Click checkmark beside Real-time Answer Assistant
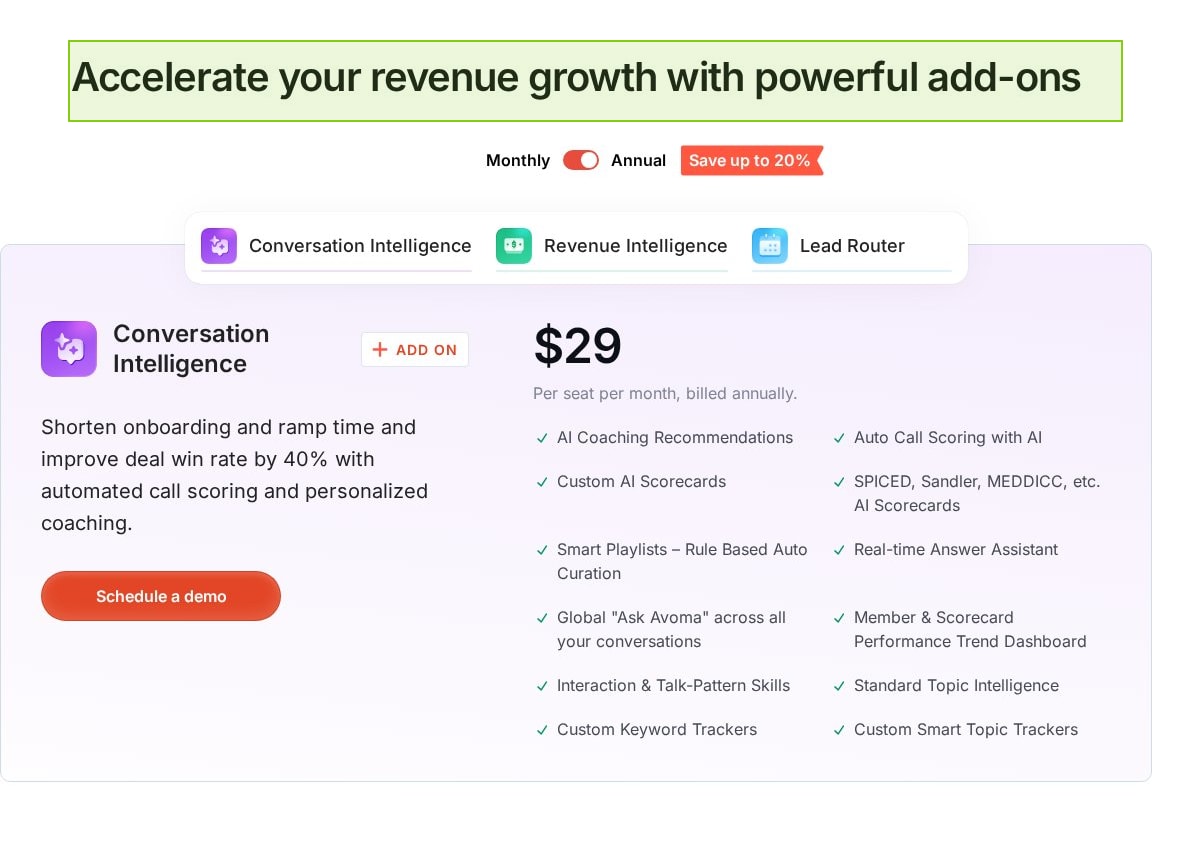Viewport: 1199px width, 861px height. point(839,550)
